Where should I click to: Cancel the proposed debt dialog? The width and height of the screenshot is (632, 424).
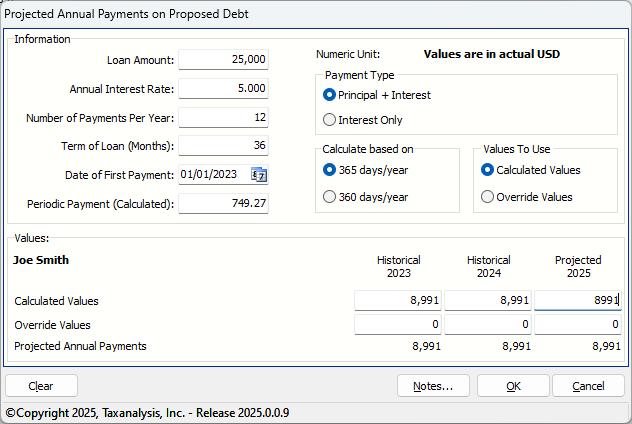[x=588, y=386]
